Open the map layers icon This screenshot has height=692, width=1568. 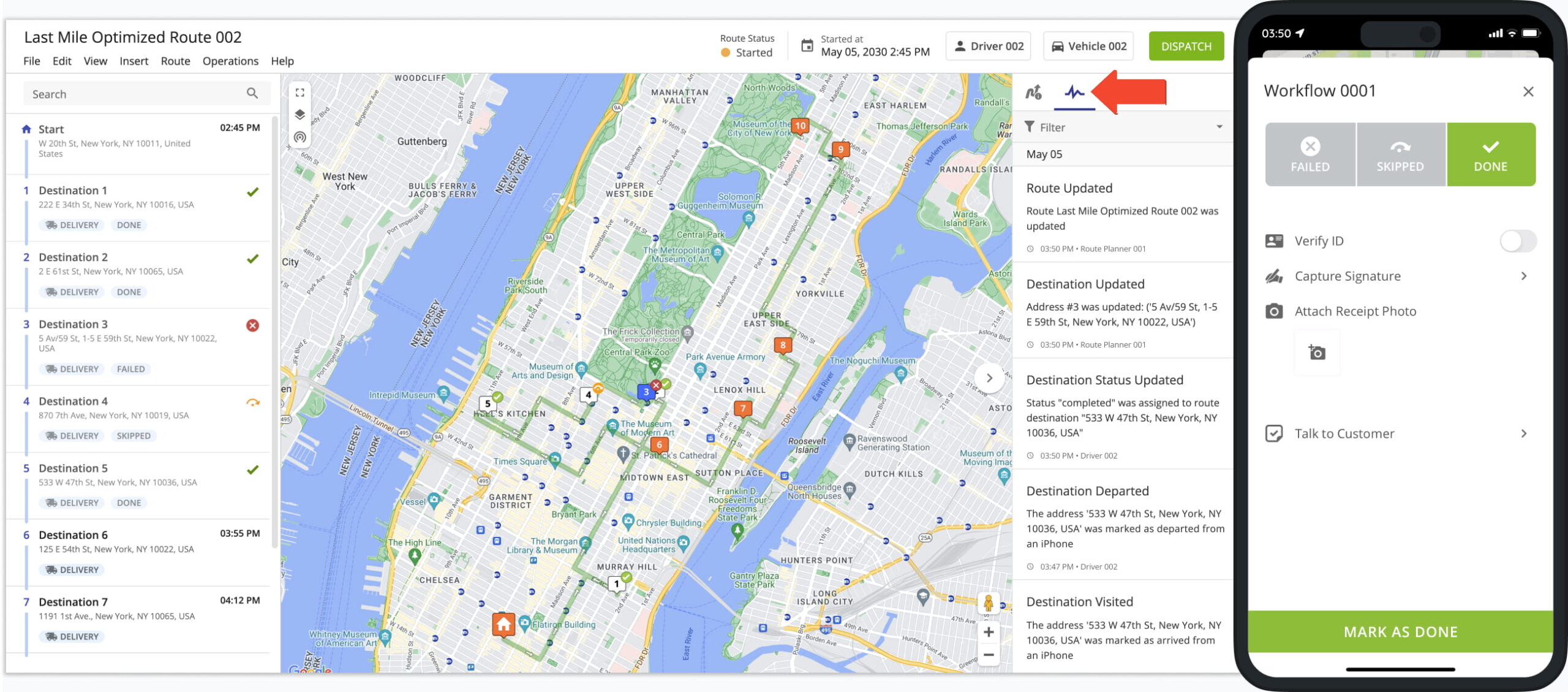(300, 115)
